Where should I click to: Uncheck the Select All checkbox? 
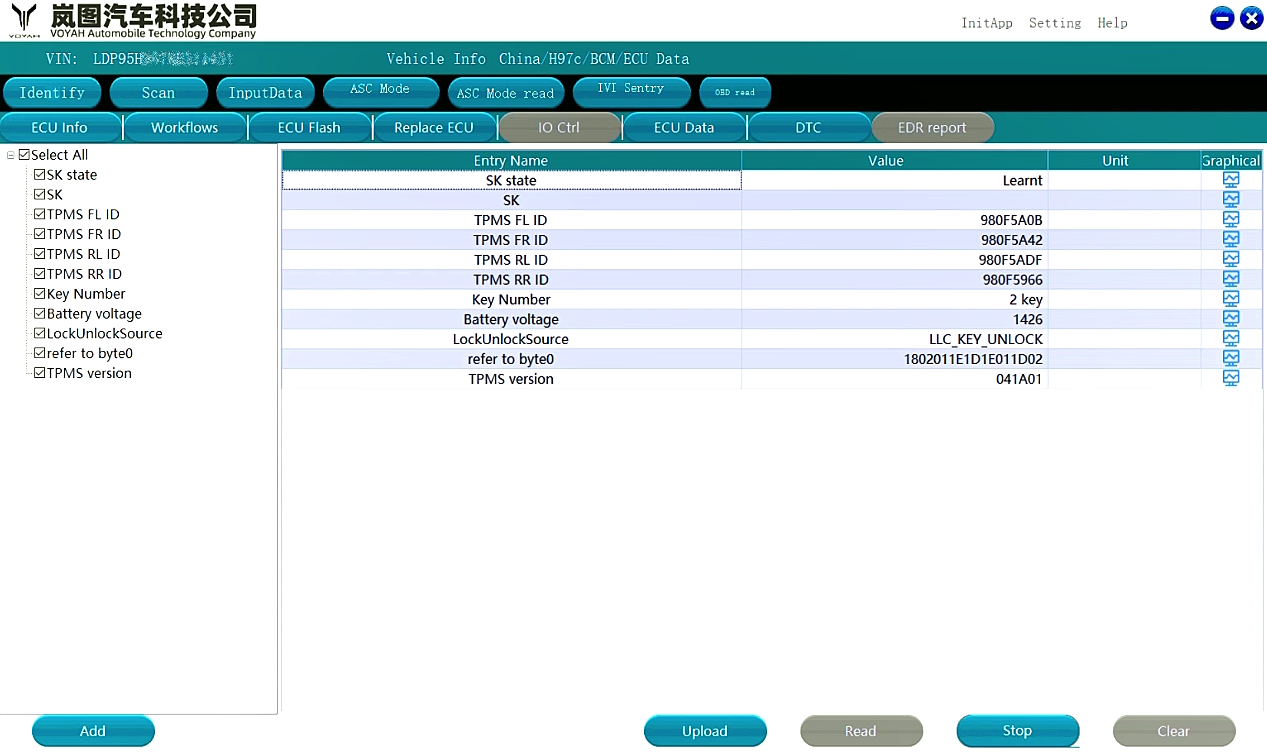click(x=25, y=155)
